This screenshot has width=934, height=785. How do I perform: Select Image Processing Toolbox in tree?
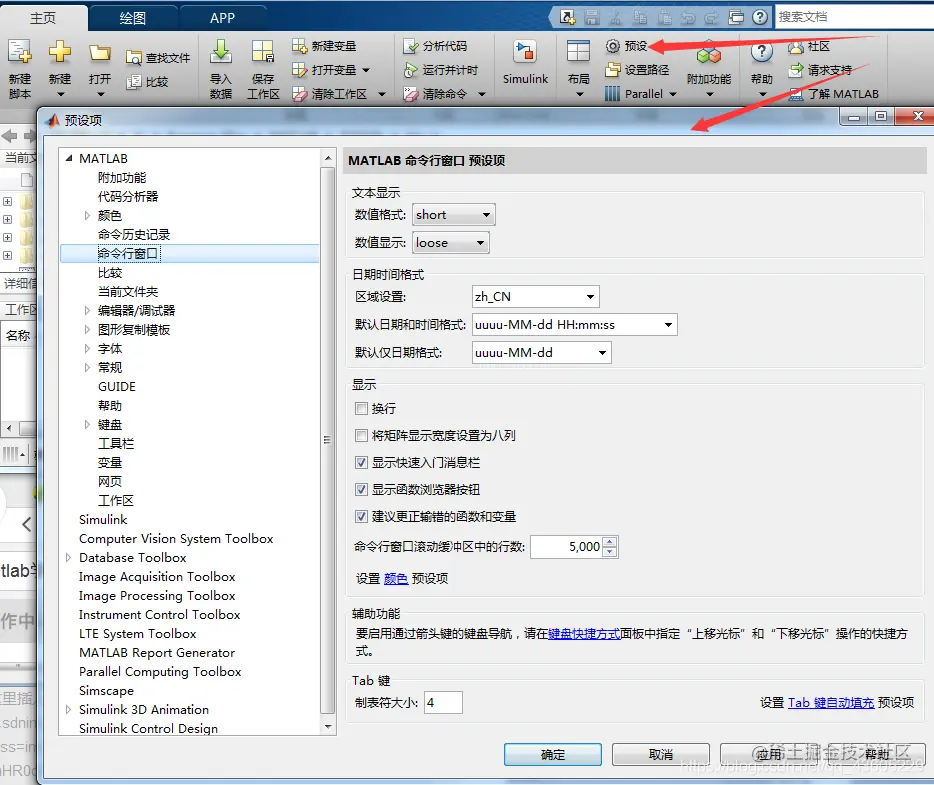pos(157,596)
